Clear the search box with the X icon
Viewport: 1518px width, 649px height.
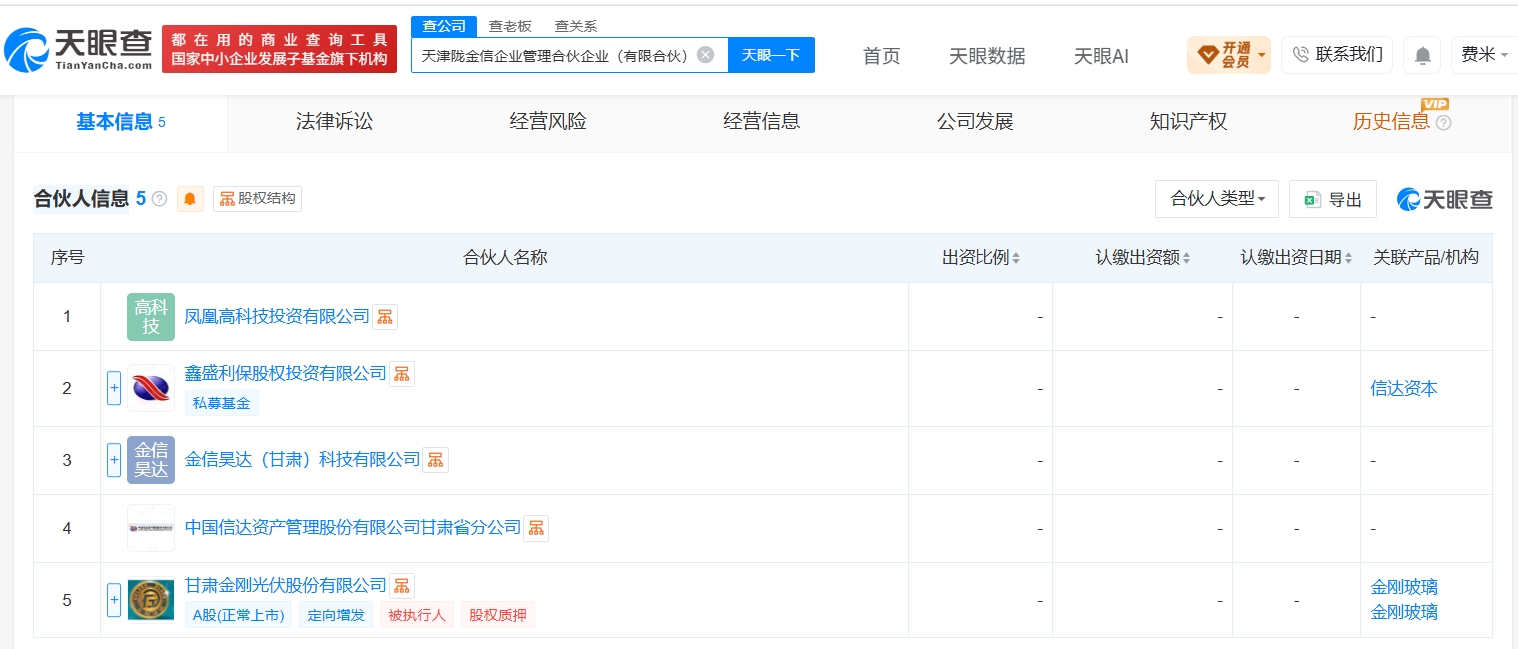point(705,55)
